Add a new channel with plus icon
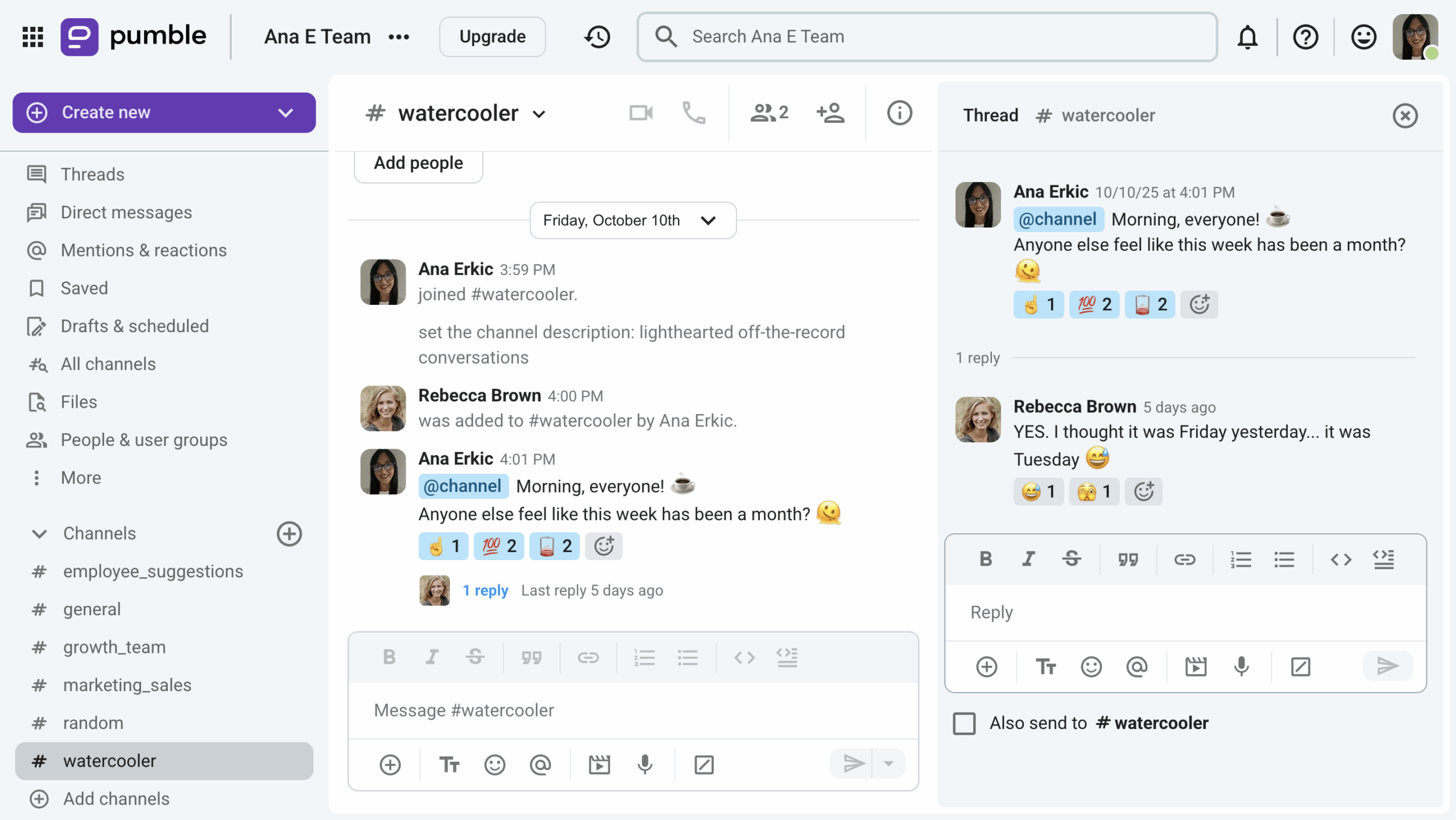This screenshot has height=820, width=1456. 289,533
